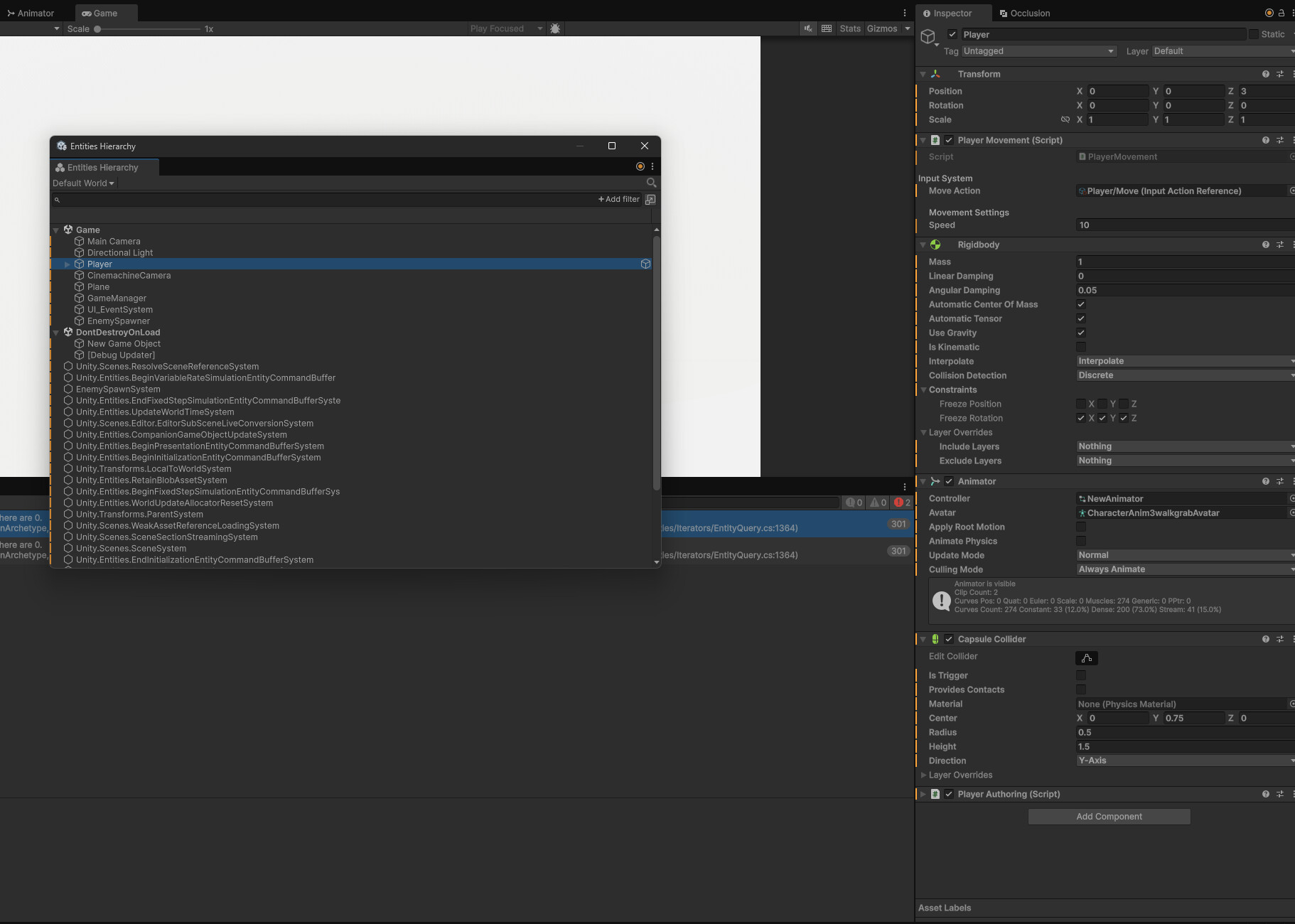
Task: Open the Default World dropdown
Action: click(83, 183)
